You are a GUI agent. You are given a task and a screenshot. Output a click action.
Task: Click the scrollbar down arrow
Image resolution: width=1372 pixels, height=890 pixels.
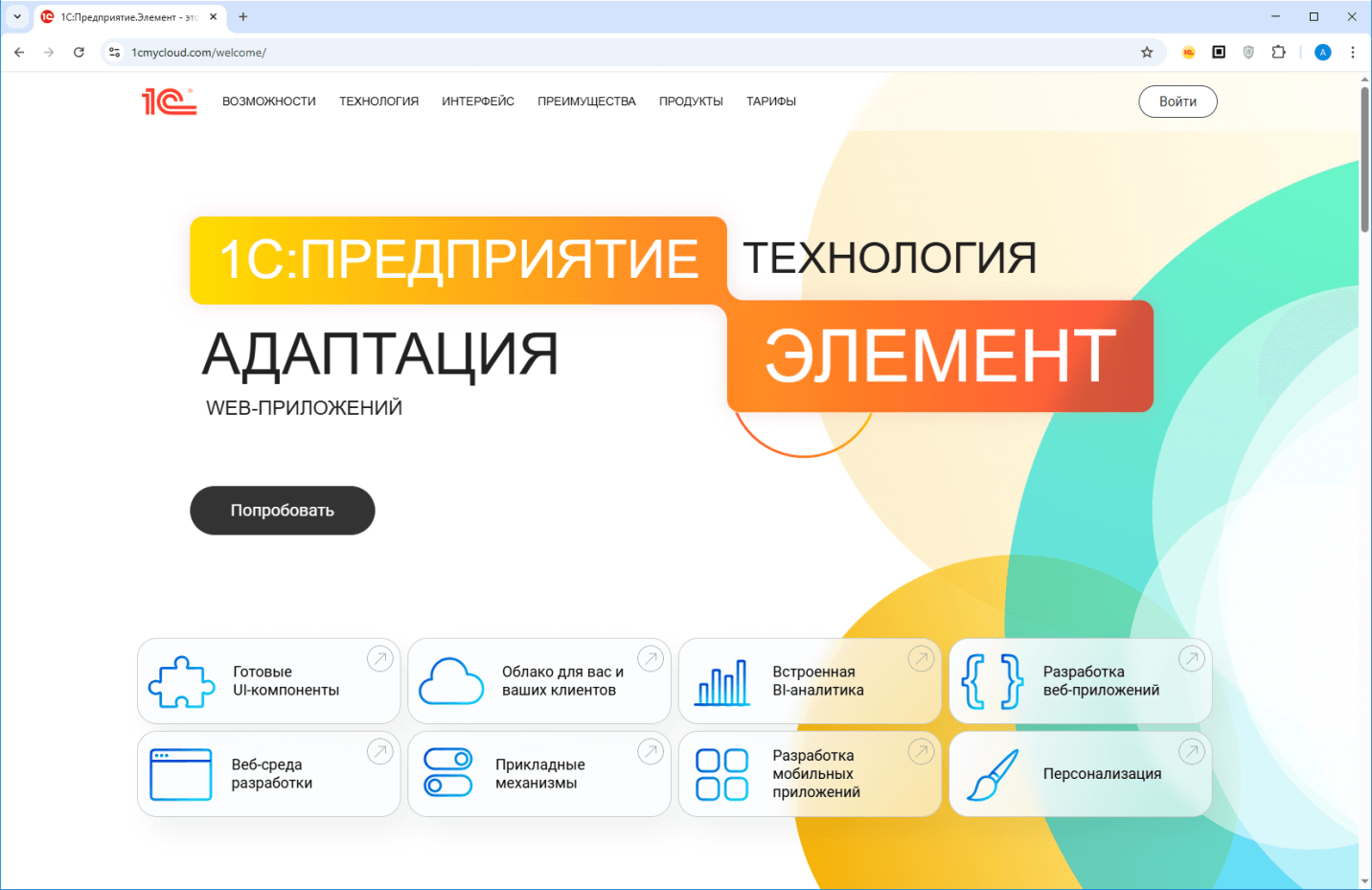pos(1364,881)
